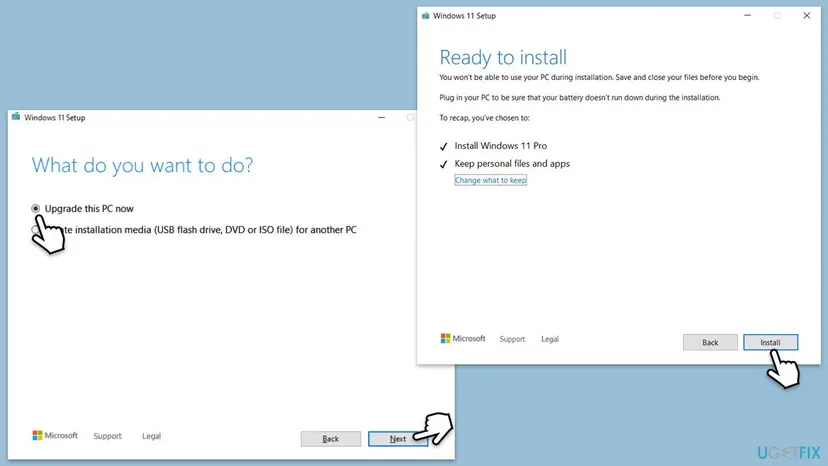Click Microsoft logo in Ready to install window
Viewport: 828px width, 466px height.
[x=463, y=338]
